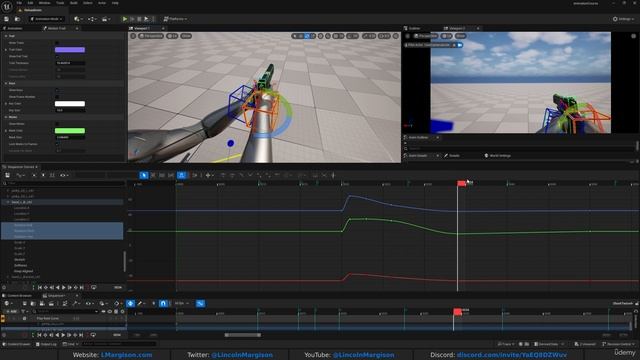640x360 pixels.
Task: Open Viewport 1 hamburger options menu
Action: (x=133, y=36)
